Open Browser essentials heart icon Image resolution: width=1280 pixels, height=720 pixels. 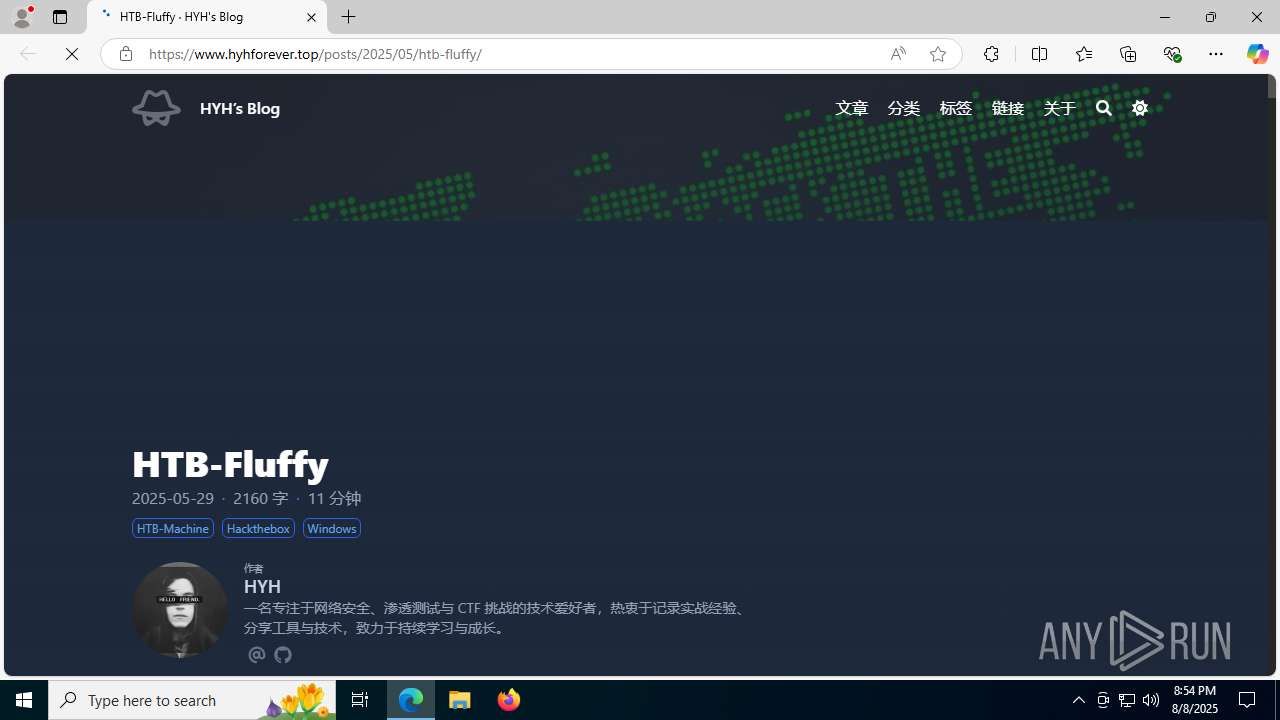point(1172,54)
